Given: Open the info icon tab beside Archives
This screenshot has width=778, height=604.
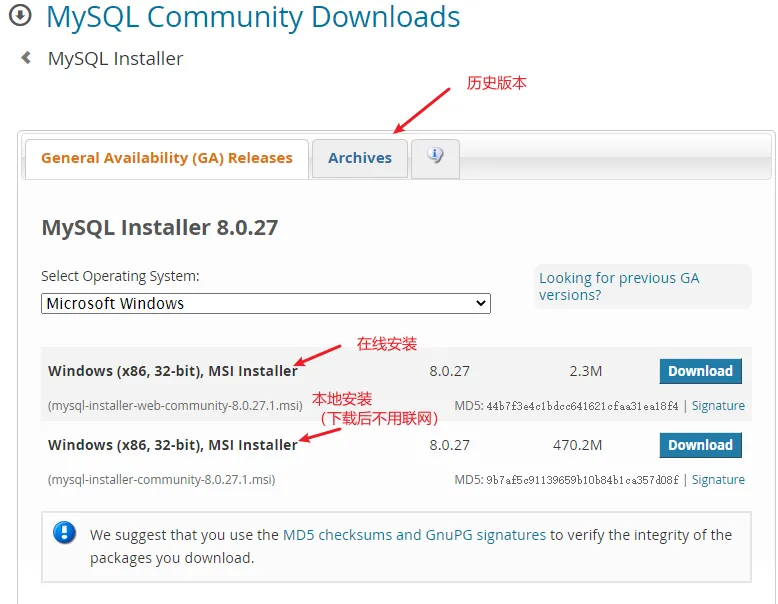Looking at the screenshot, I should tap(435, 156).
